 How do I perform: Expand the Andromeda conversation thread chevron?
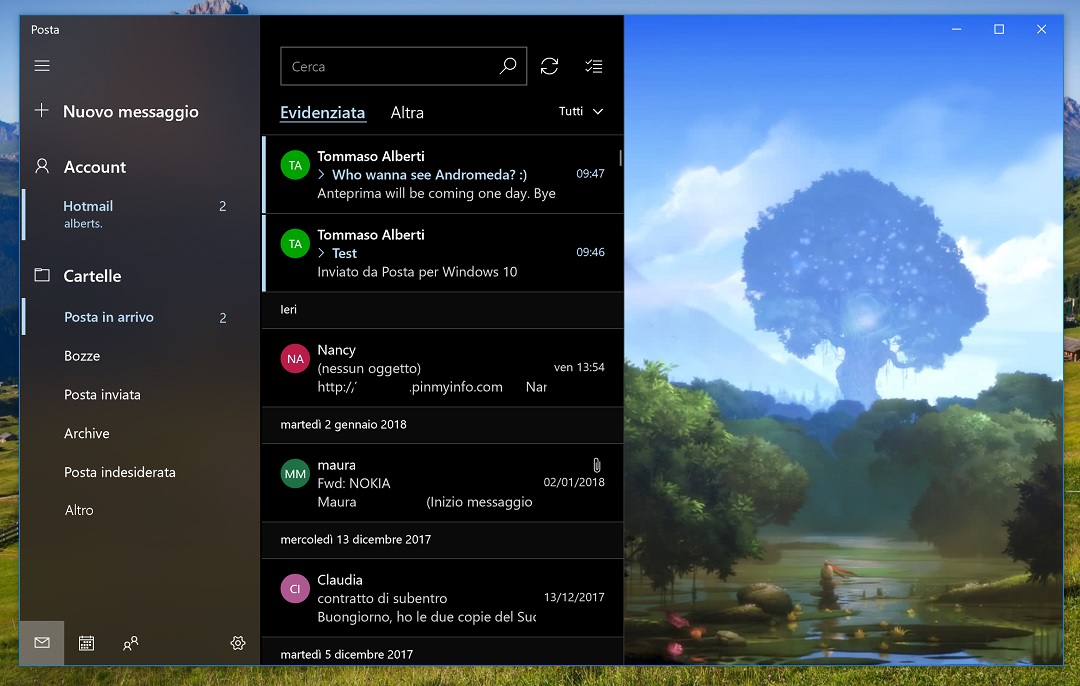click(322, 175)
